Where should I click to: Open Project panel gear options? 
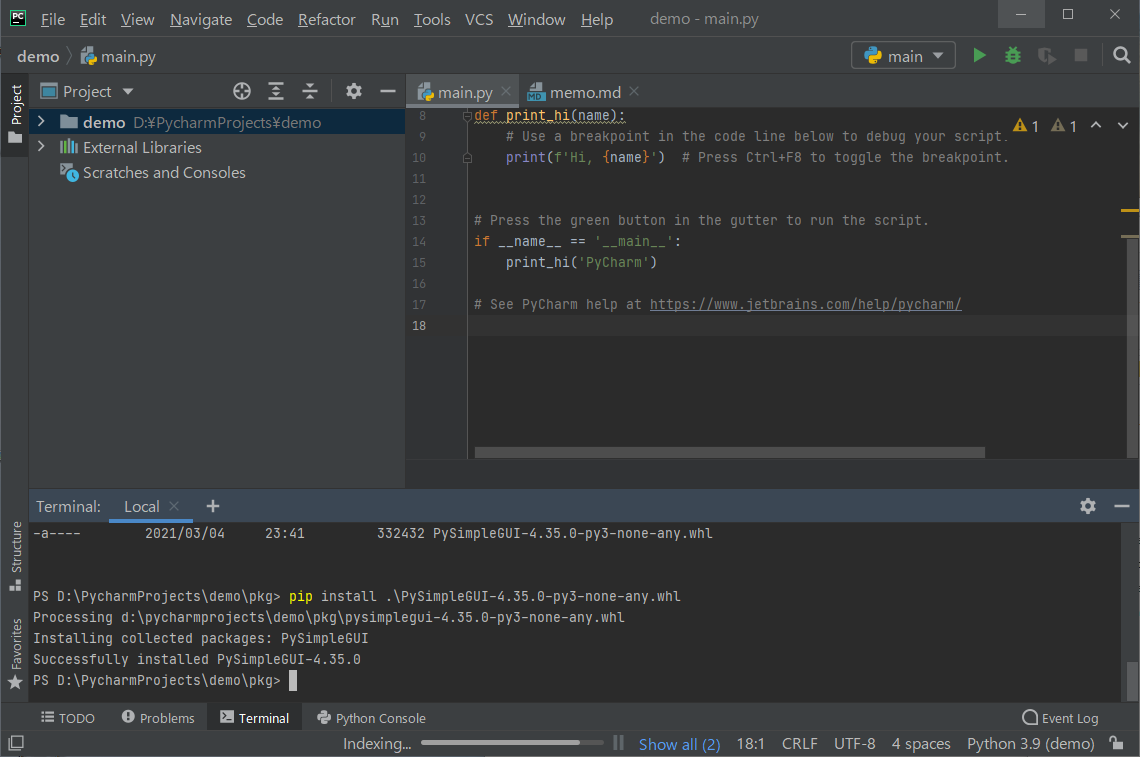(353, 91)
